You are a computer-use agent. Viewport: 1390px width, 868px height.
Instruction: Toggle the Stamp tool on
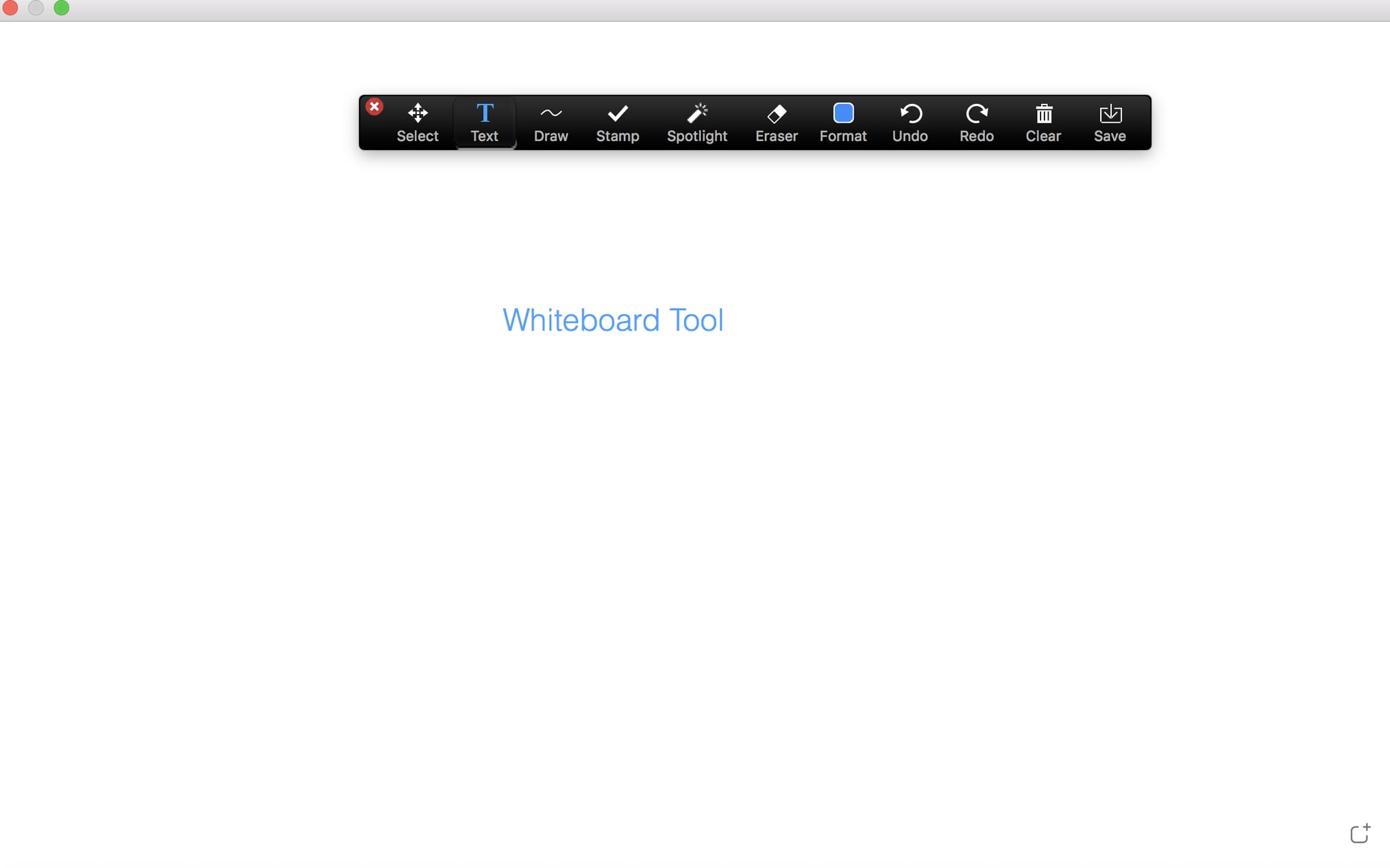tap(617, 120)
